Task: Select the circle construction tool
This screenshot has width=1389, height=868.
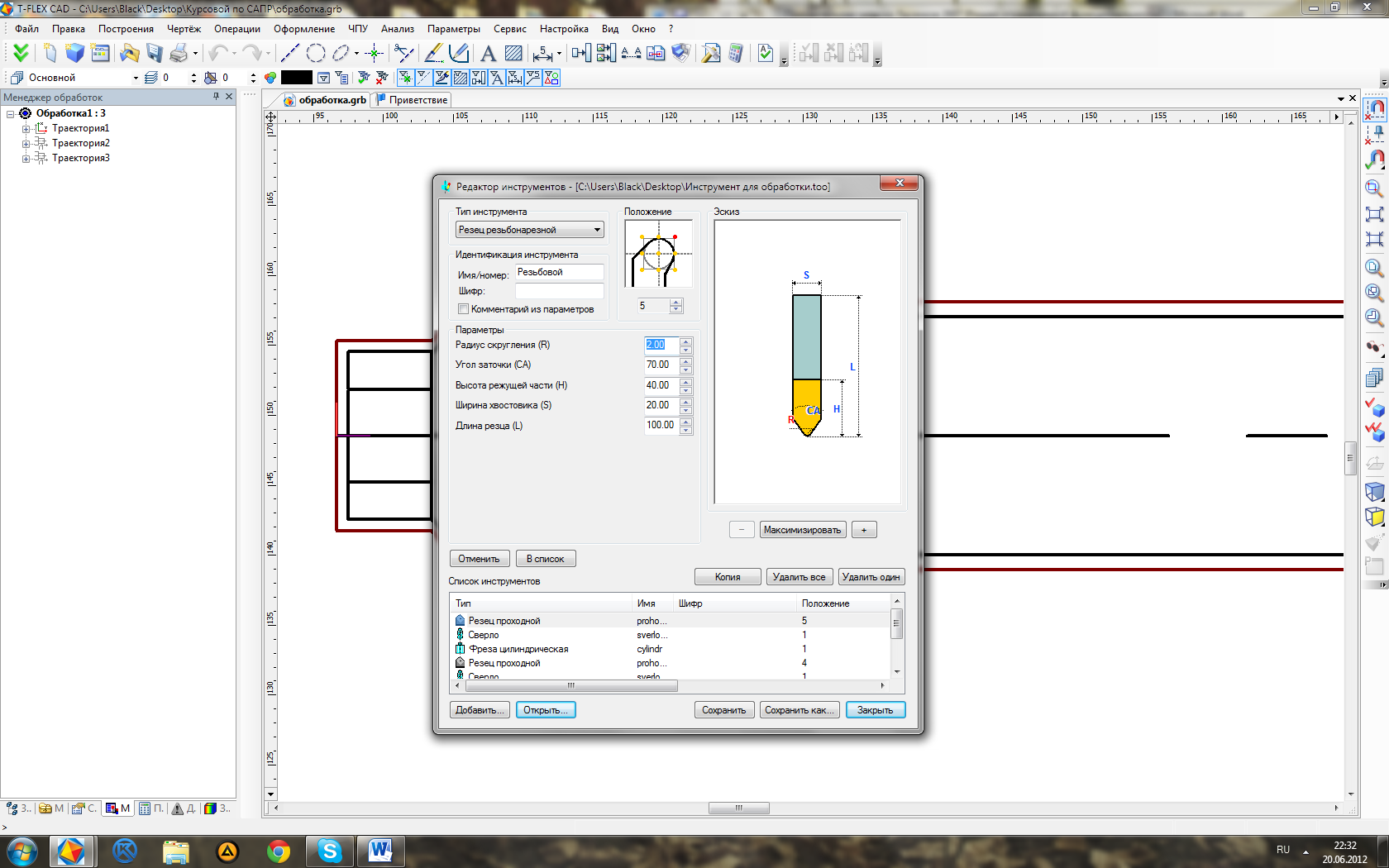Action: pos(315,53)
